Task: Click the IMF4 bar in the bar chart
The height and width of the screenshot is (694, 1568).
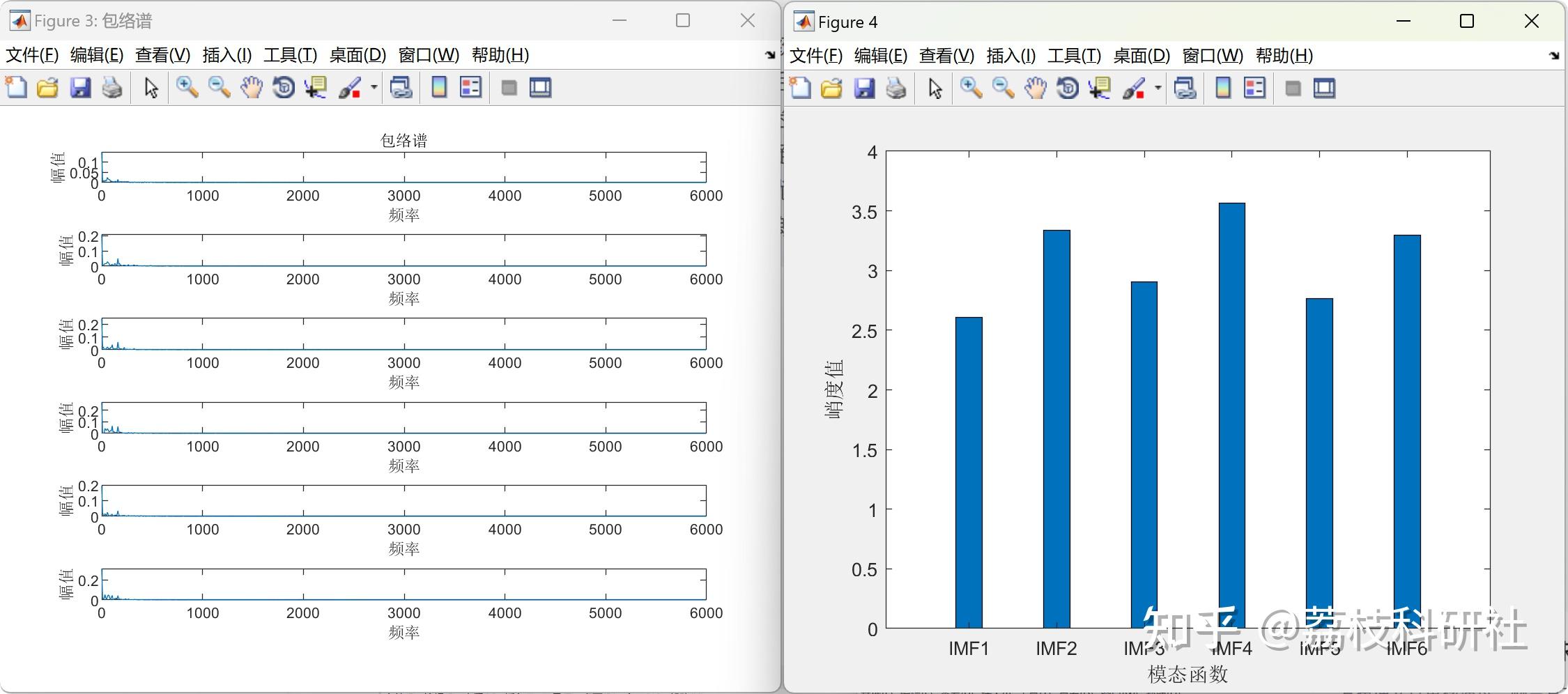Action: [1231, 418]
